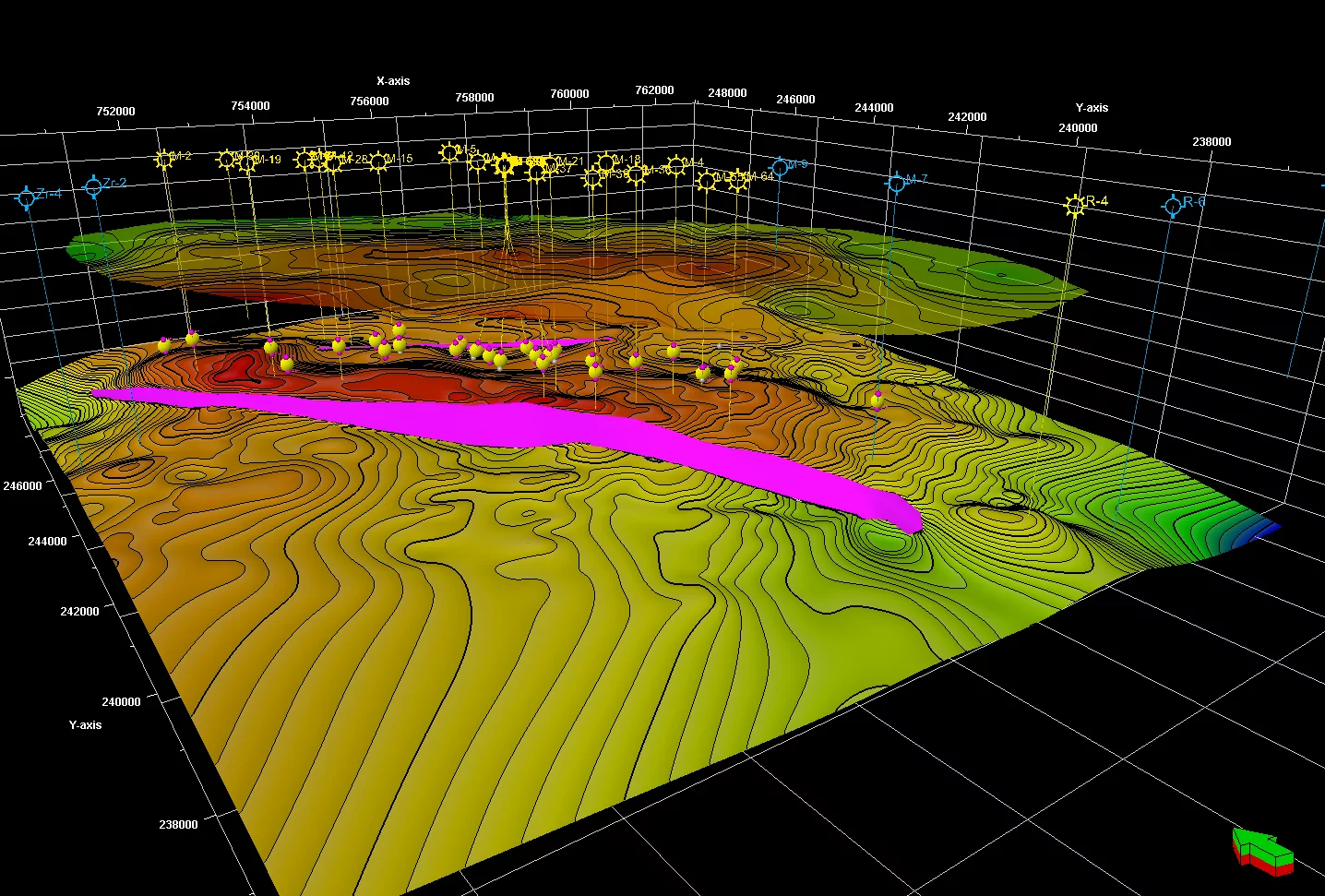Image resolution: width=1325 pixels, height=896 pixels.
Task: Click the top 244000 Y-axis tick value
Action: tap(874, 108)
